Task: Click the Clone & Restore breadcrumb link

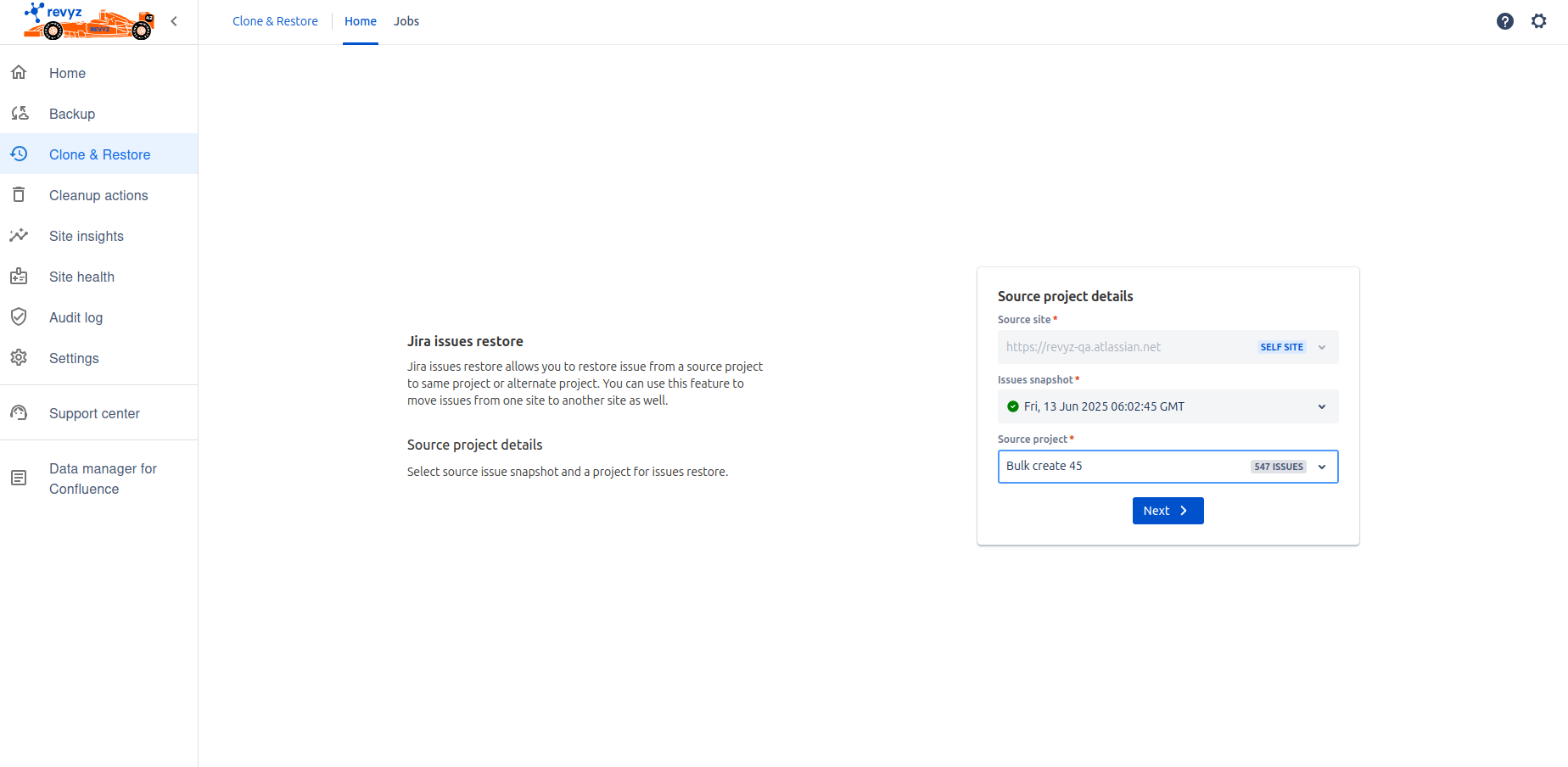Action: [275, 21]
